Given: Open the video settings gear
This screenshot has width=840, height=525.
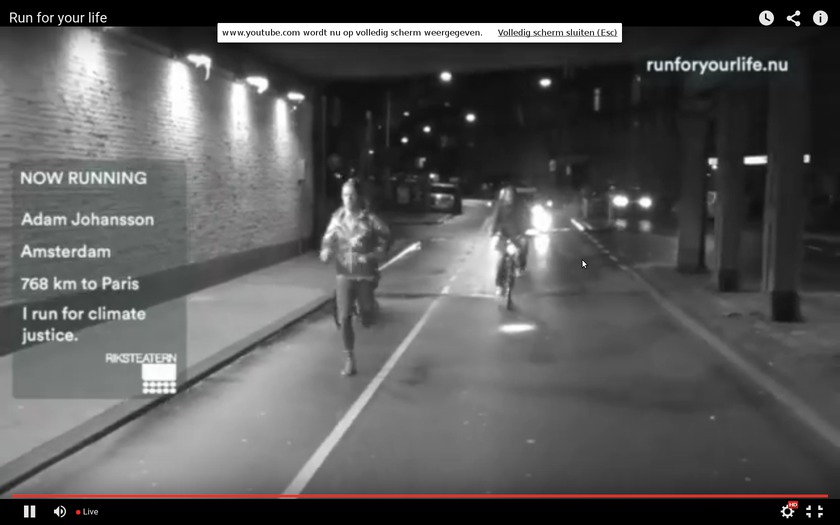Looking at the screenshot, I should (x=788, y=511).
